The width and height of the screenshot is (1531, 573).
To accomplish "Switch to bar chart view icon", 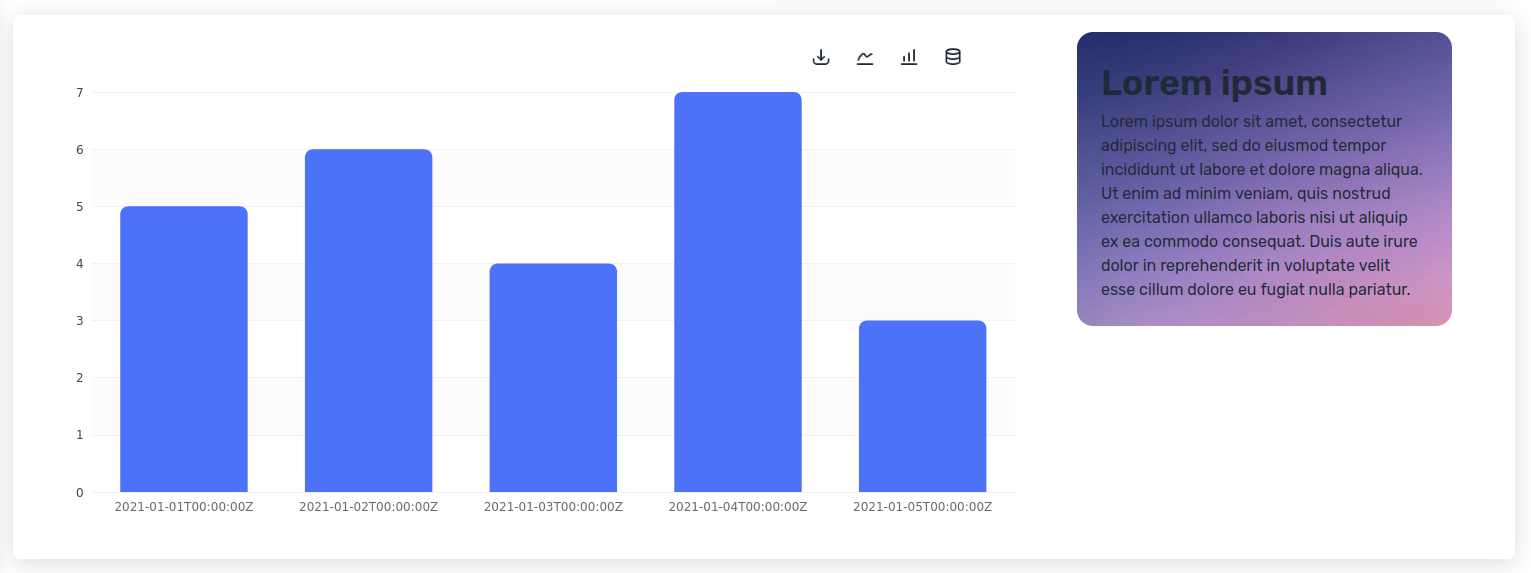I will (x=909, y=57).
